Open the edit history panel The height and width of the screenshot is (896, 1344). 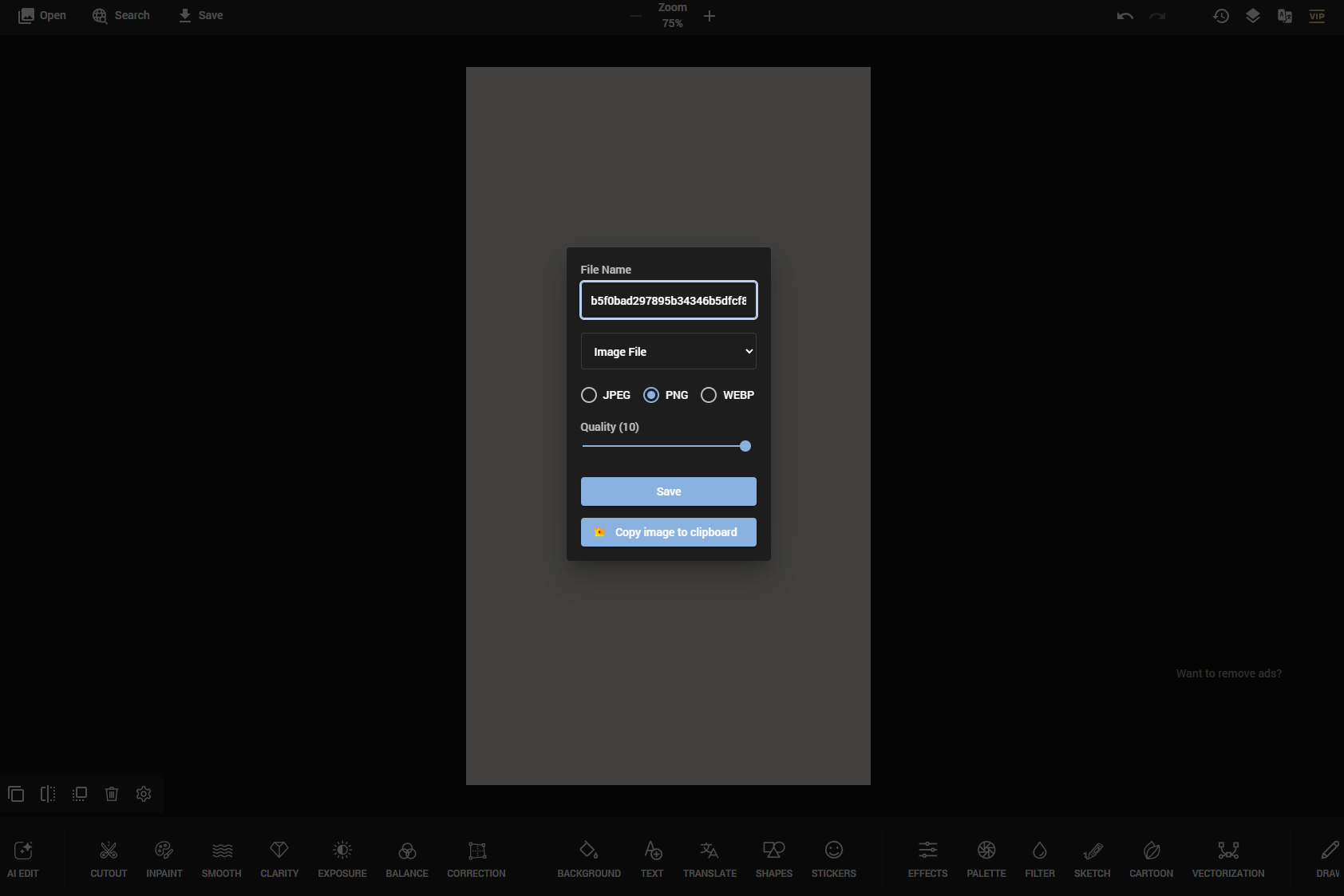click(1221, 16)
